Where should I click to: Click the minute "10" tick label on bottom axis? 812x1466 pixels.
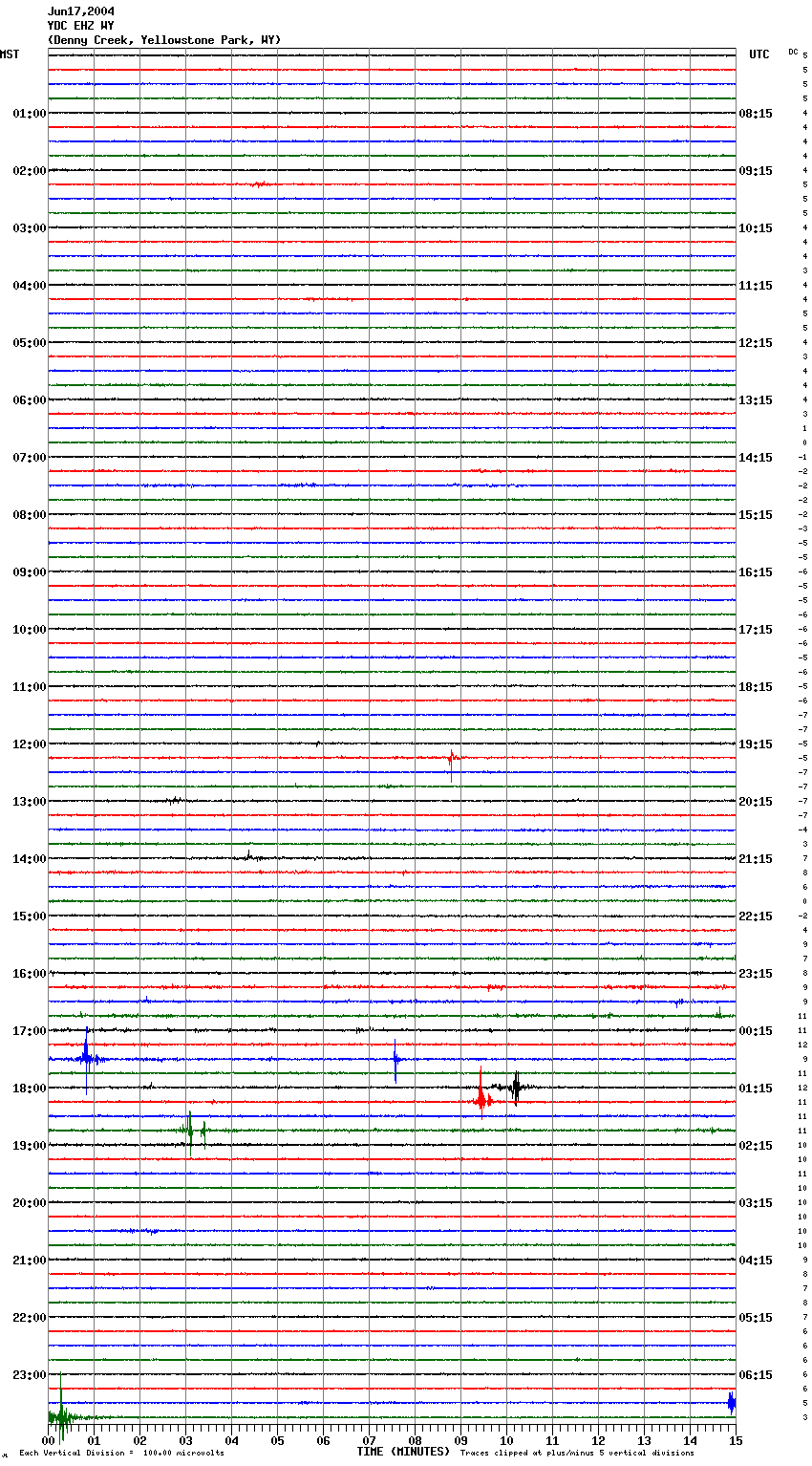506,1440
